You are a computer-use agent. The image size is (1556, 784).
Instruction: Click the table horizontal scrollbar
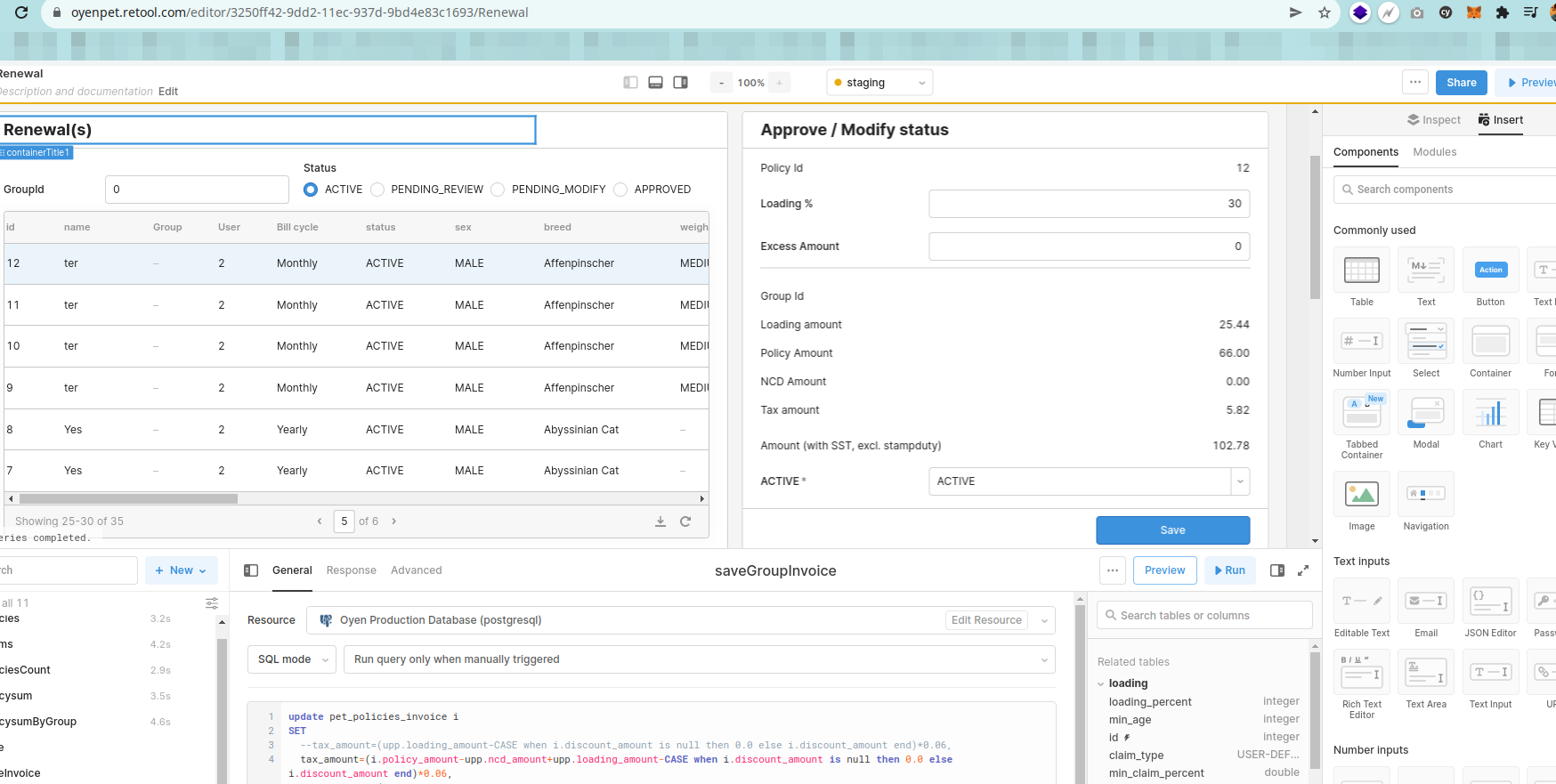(128, 499)
